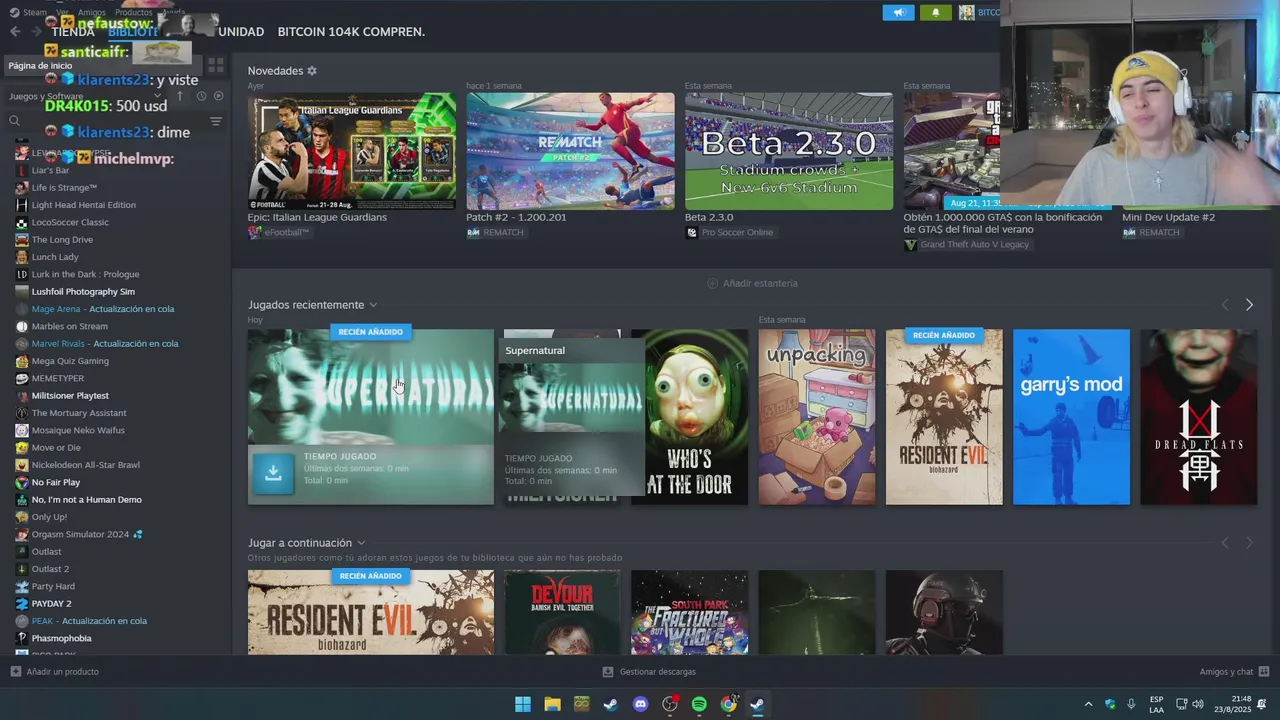
Task: Open Epic: Italian League Guardians news link
Action: click(x=317, y=217)
